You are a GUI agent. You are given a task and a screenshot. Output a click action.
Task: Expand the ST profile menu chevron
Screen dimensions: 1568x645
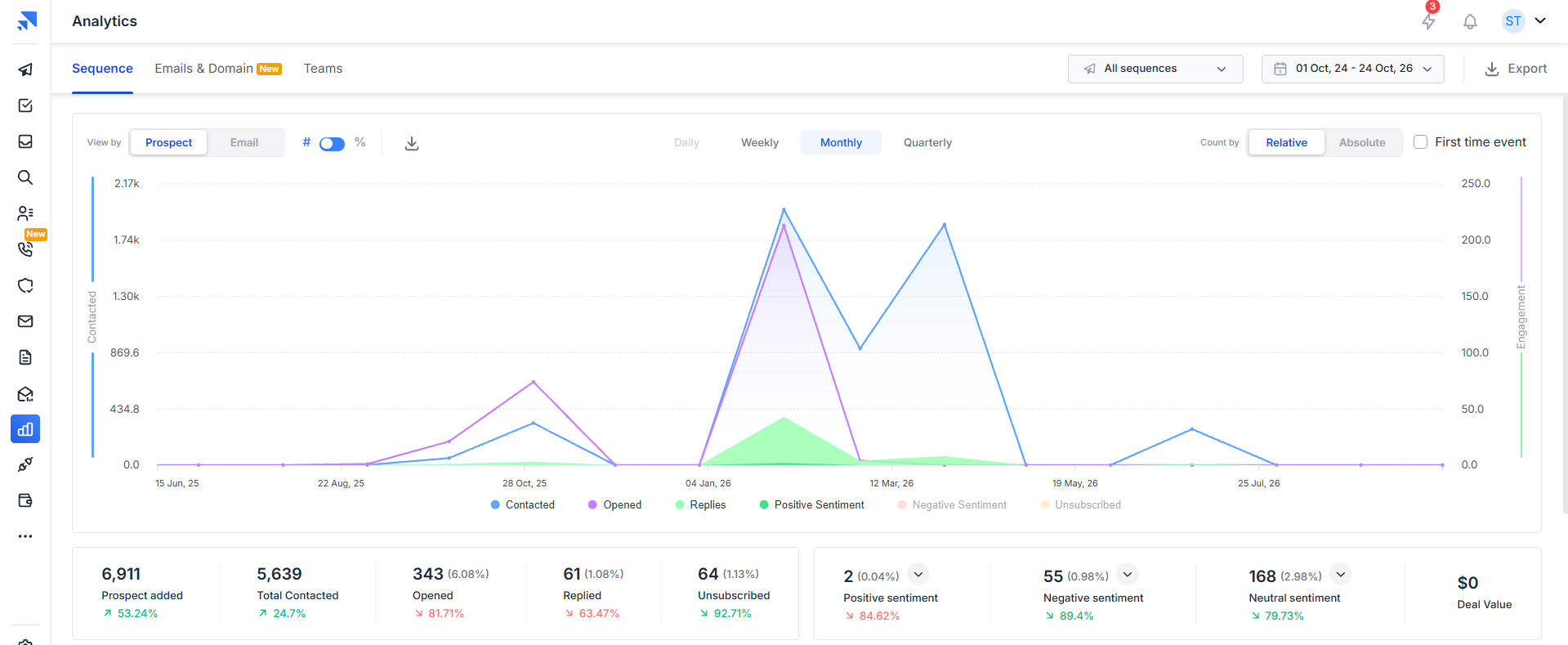click(x=1540, y=21)
